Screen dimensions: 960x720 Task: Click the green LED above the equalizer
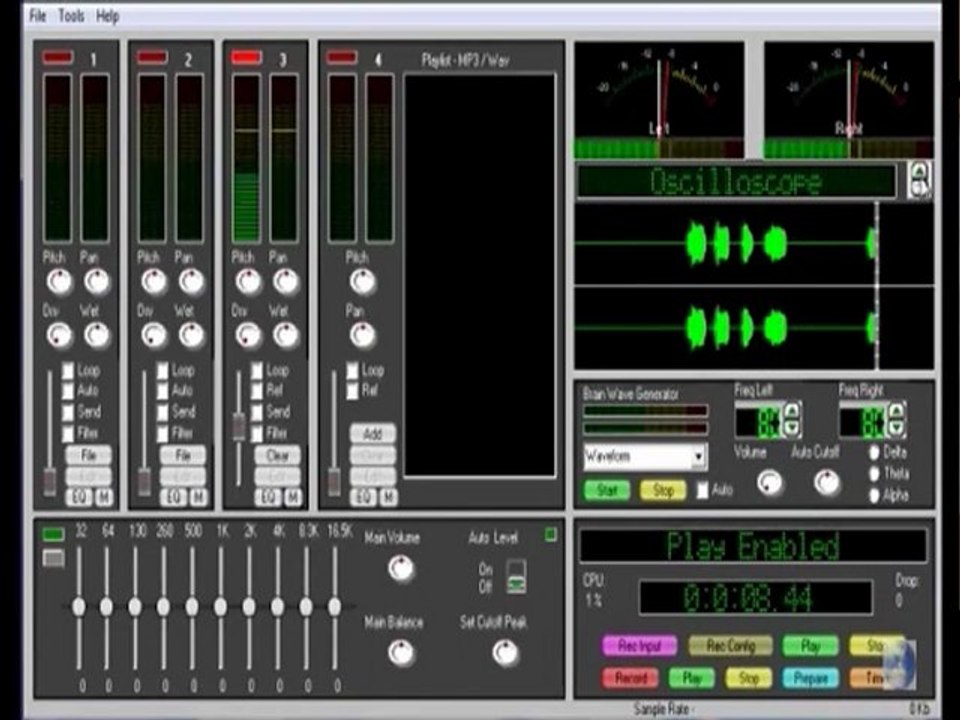[x=53, y=535]
